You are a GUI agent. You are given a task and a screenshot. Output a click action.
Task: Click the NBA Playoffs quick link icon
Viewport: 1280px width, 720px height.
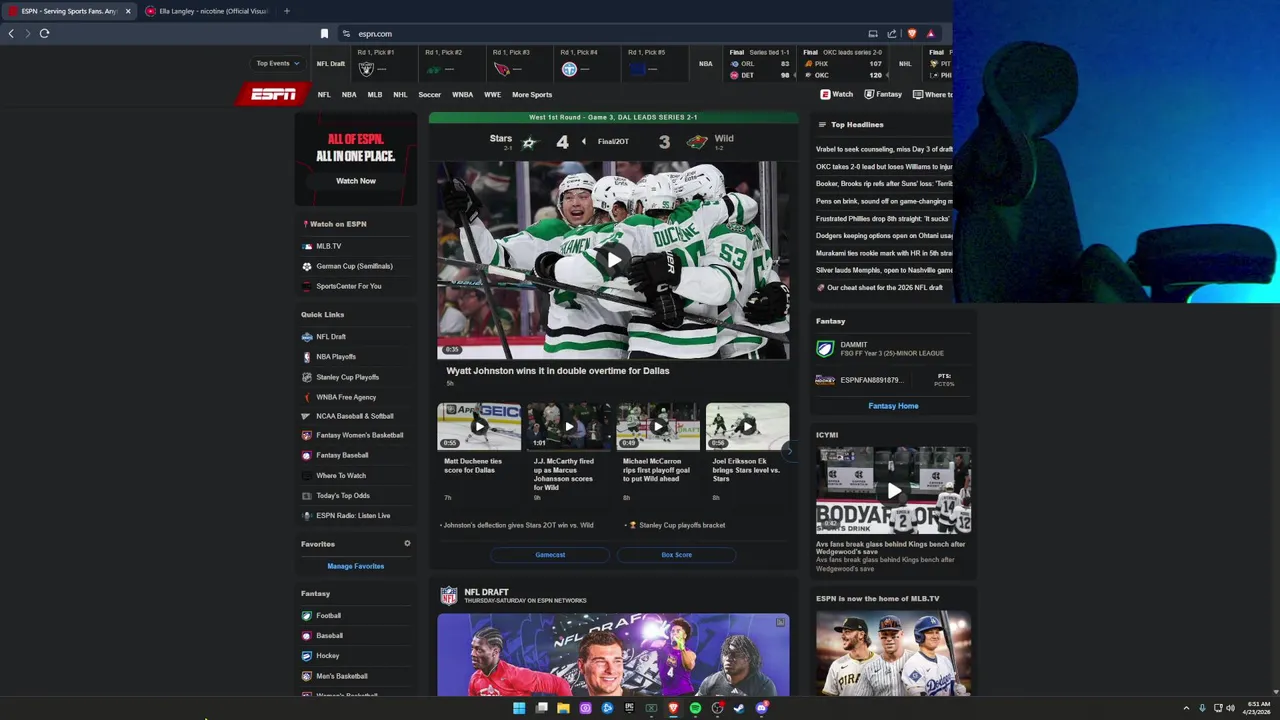click(307, 357)
